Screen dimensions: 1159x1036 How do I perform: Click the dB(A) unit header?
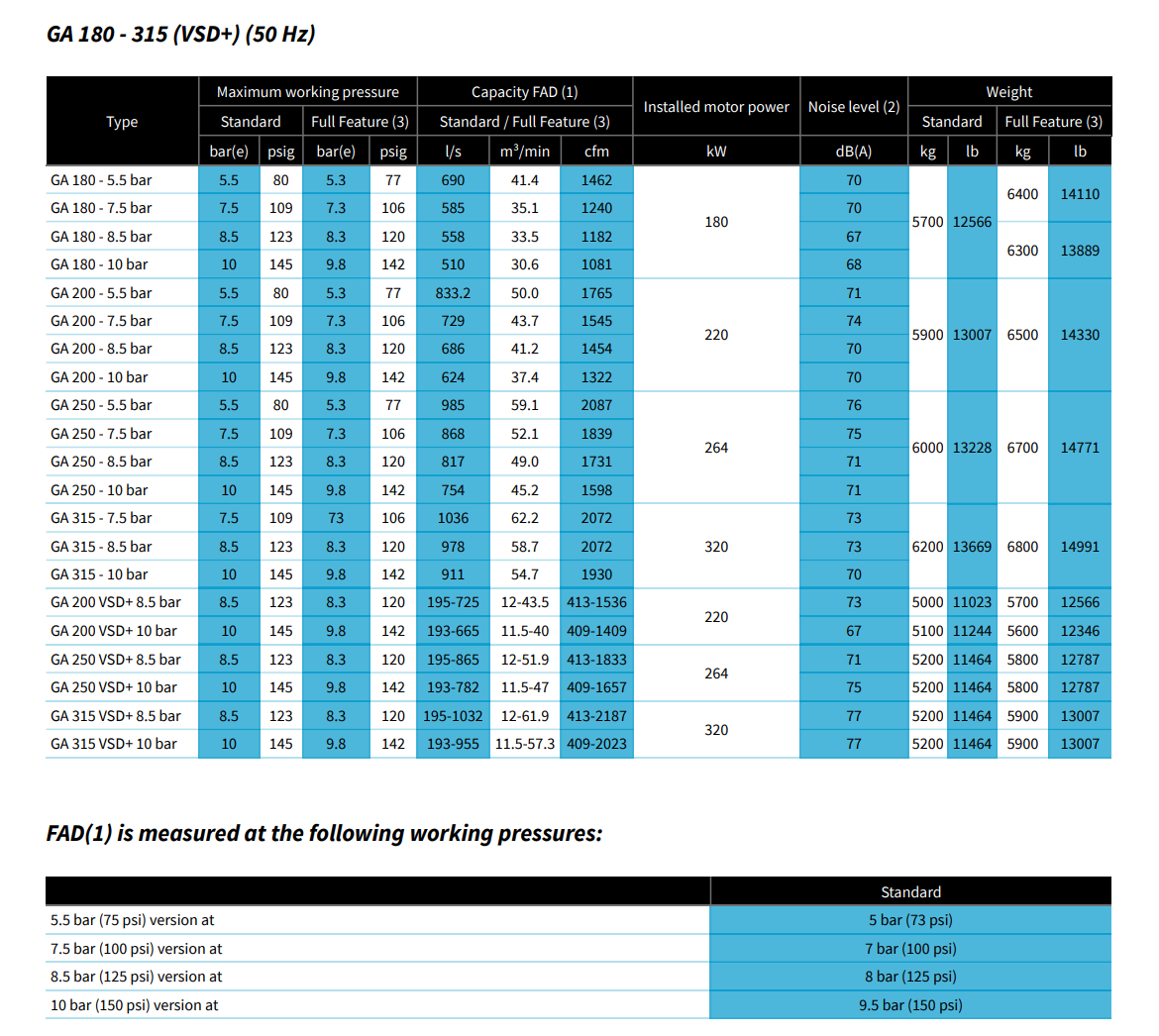(x=853, y=152)
